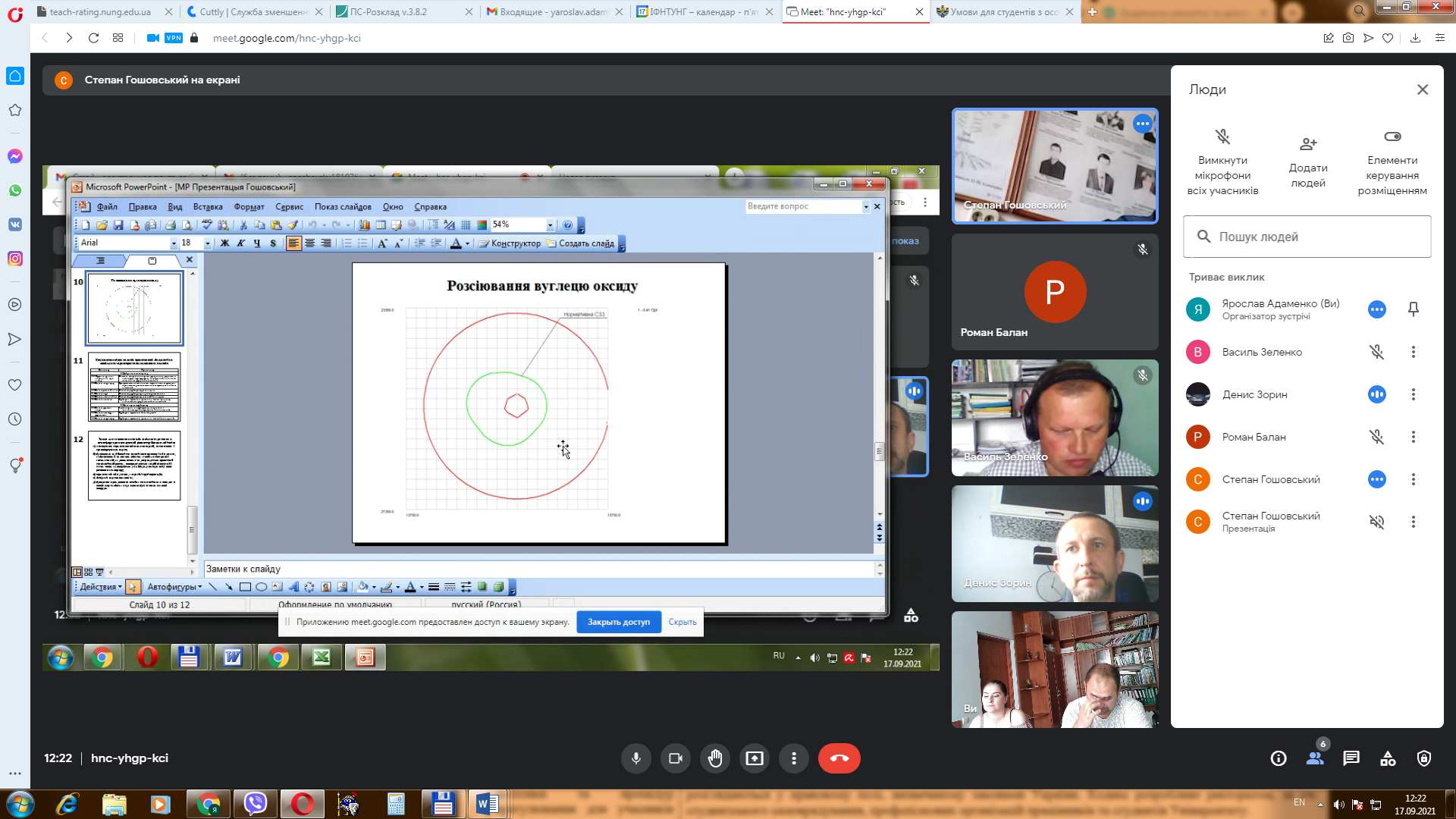
Task: Open meeting details info icon
Action: (x=1279, y=758)
